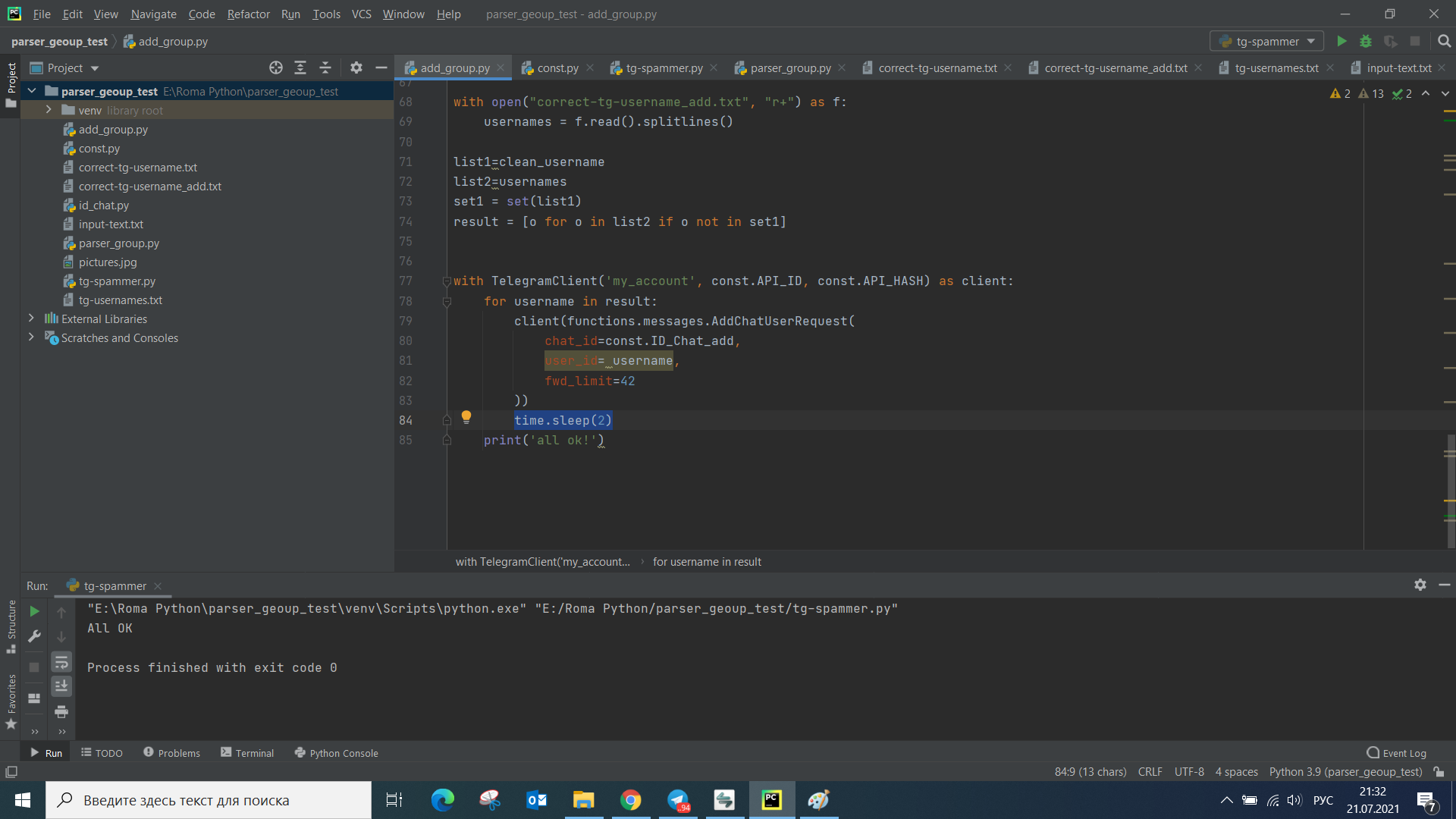The image size is (1456, 819).
Task: Stop process in the Run panel
Action: point(34,667)
